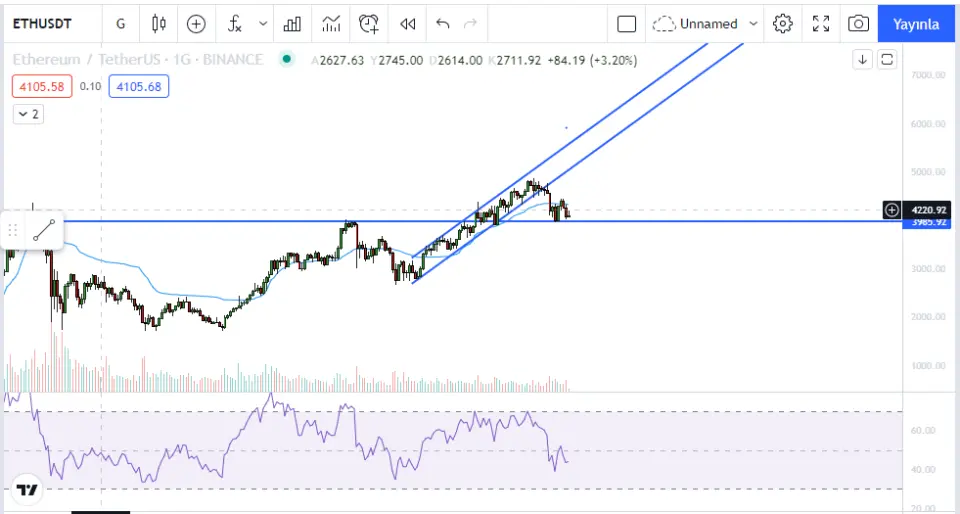960x514 pixels.
Task: Expand dropdown arrow next to indicators
Action: [x=263, y=23]
